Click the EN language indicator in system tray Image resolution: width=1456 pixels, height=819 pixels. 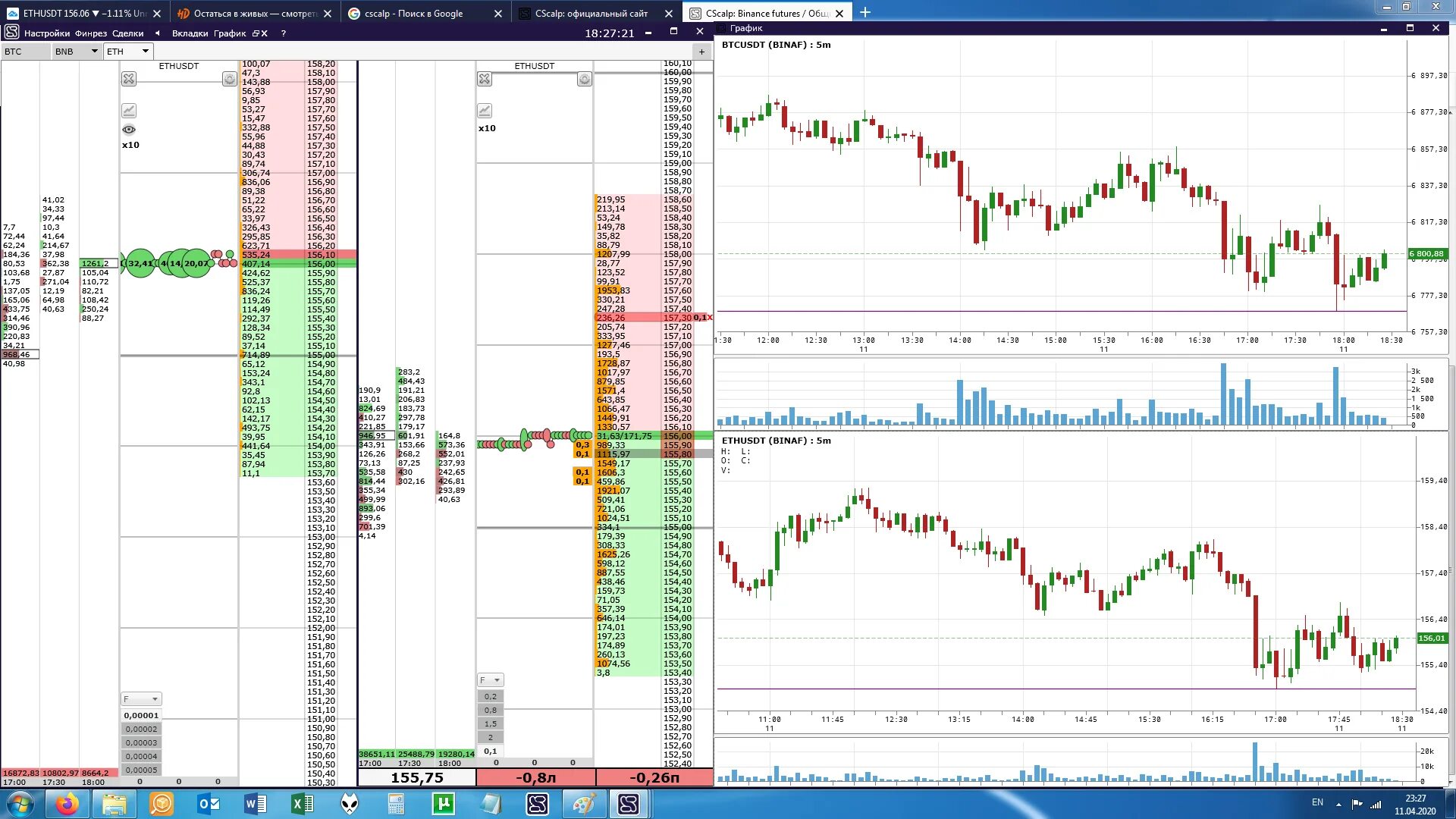click(x=1317, y=803)
